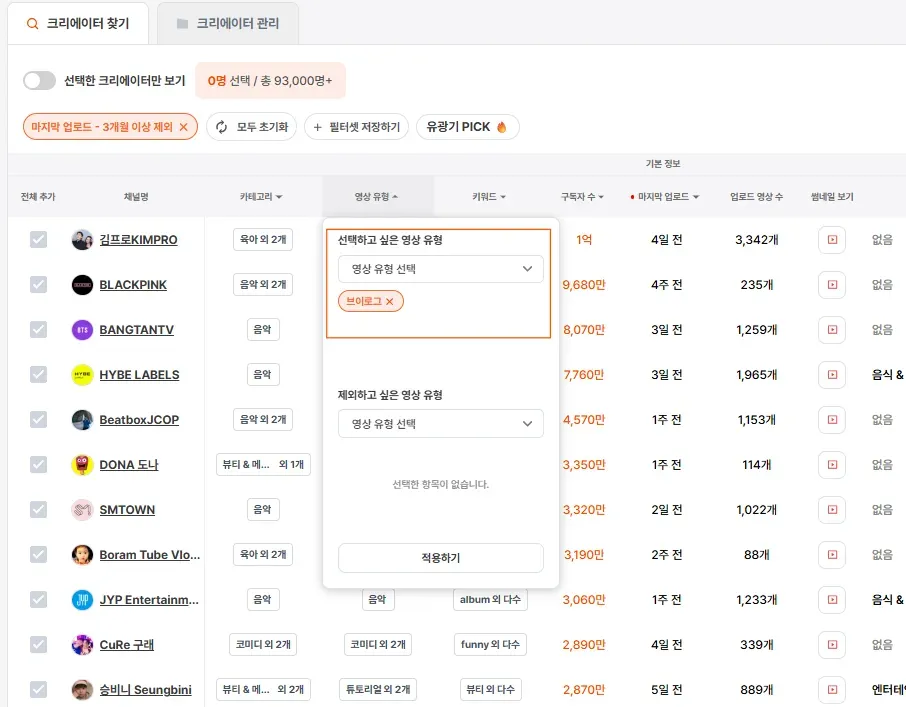906x707 pixels.
Task: Click the 유광기 PICK fire button
Action: pos(467,127)
